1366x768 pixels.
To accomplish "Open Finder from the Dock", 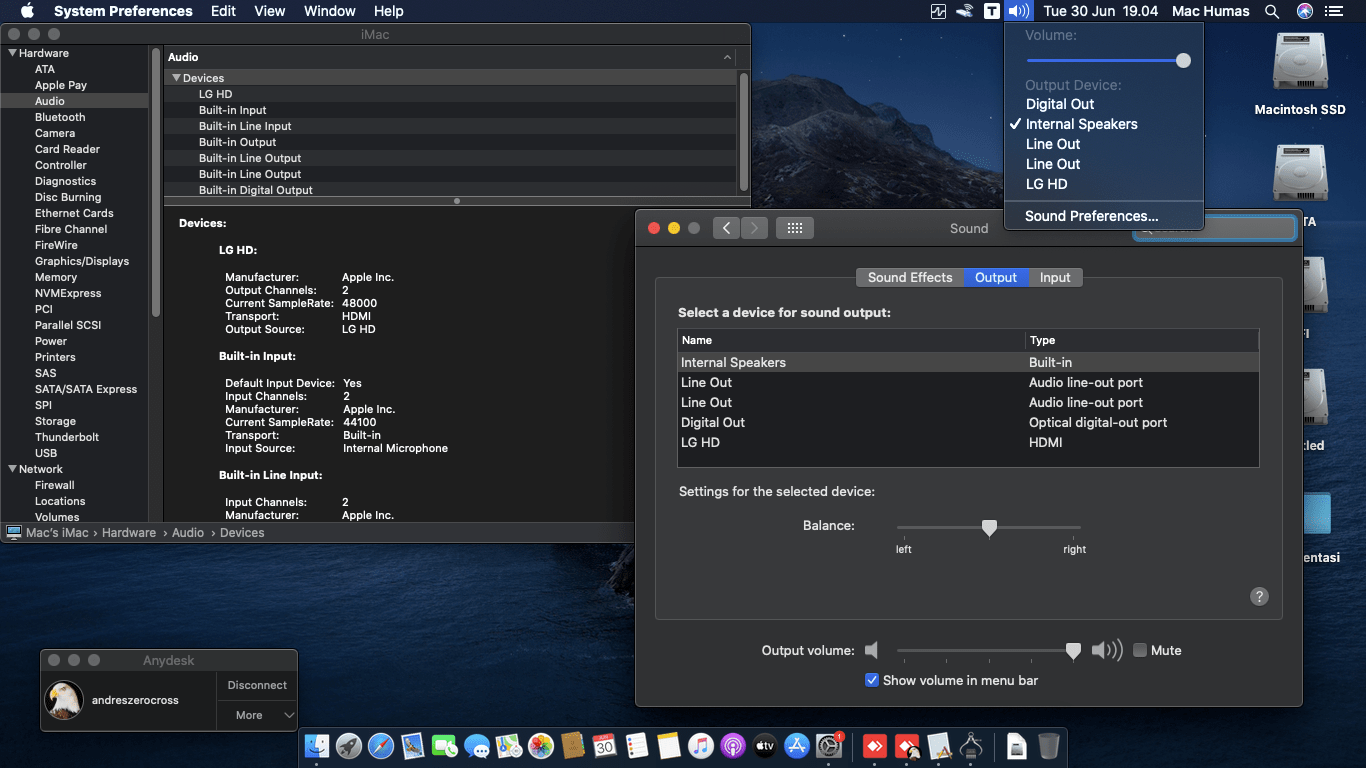I will (317, 745).
